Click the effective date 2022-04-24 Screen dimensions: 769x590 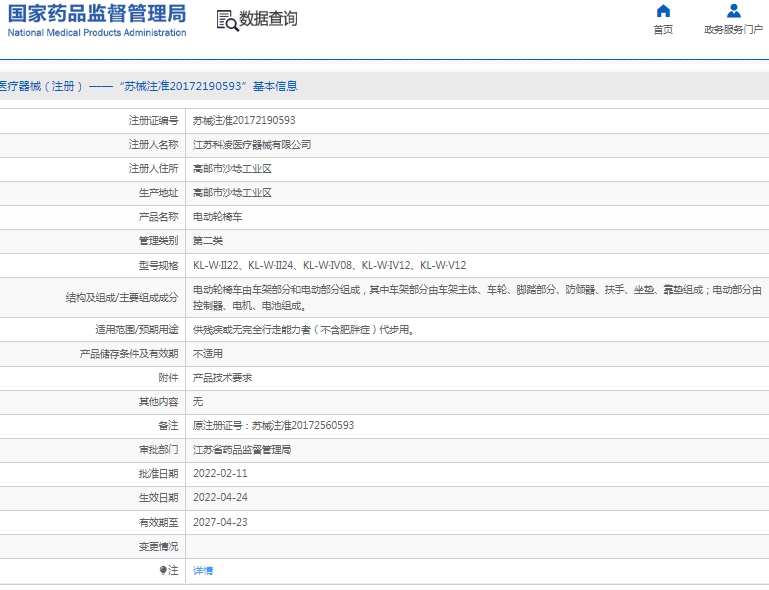(220, 497)
